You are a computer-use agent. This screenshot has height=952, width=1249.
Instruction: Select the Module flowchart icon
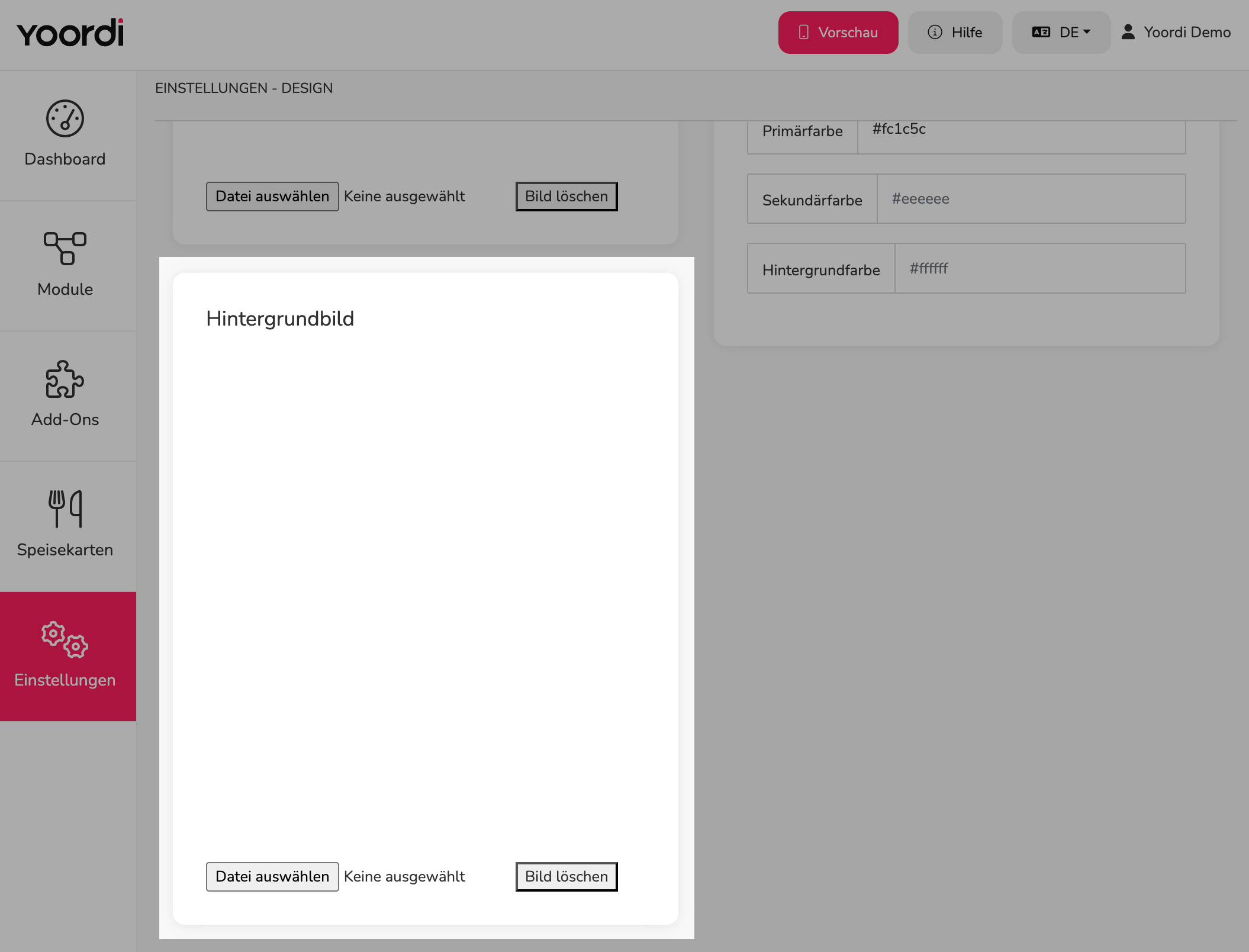click(65, 248)
